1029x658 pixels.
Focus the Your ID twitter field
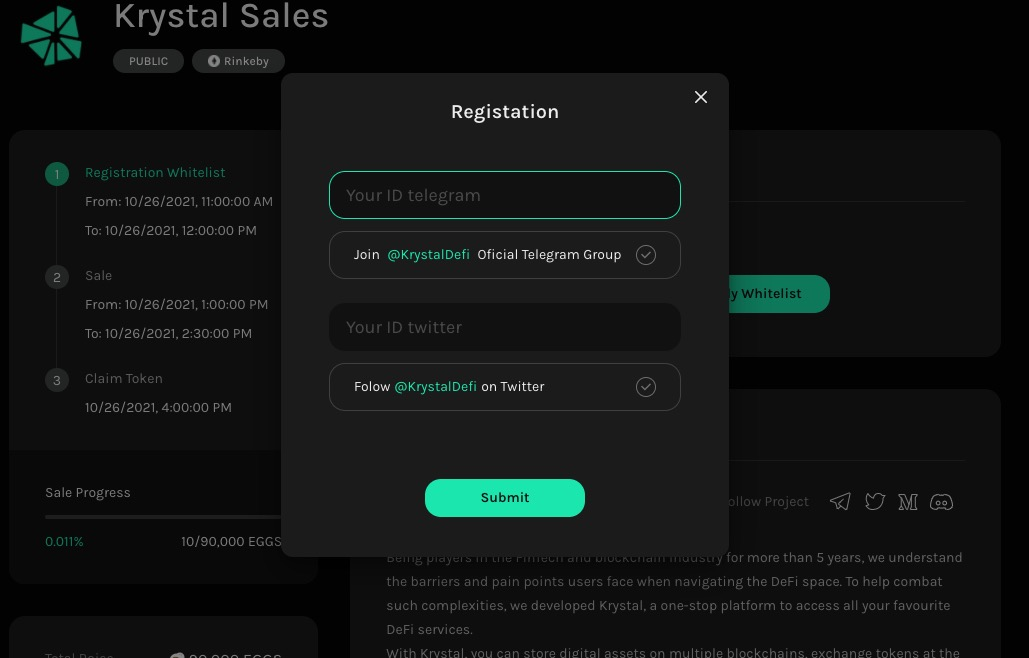tap(505, 327)
